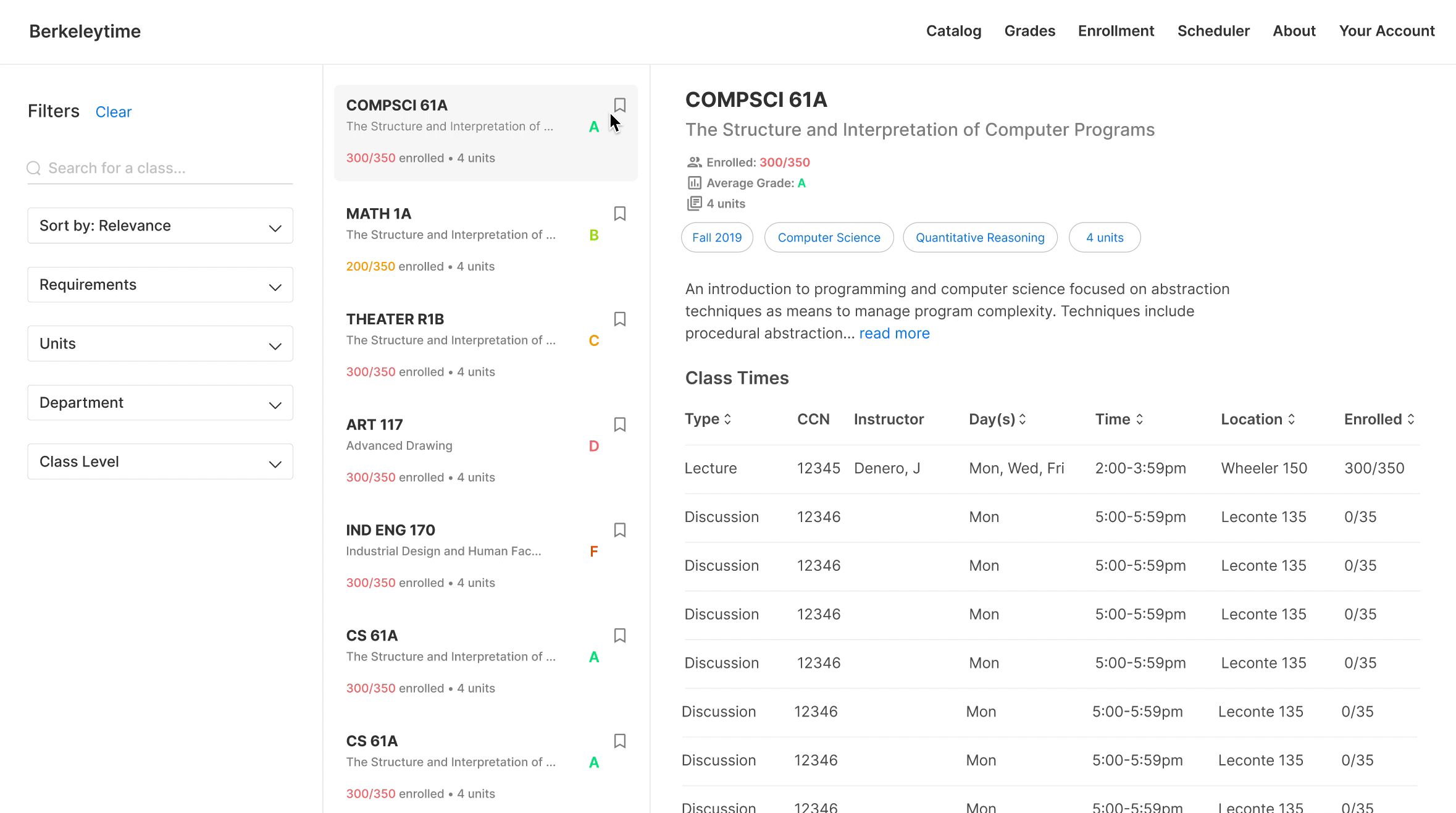Sort class times by Time arrows
The height and width of the screenshot is (813, 1456).
point(1140,419)
